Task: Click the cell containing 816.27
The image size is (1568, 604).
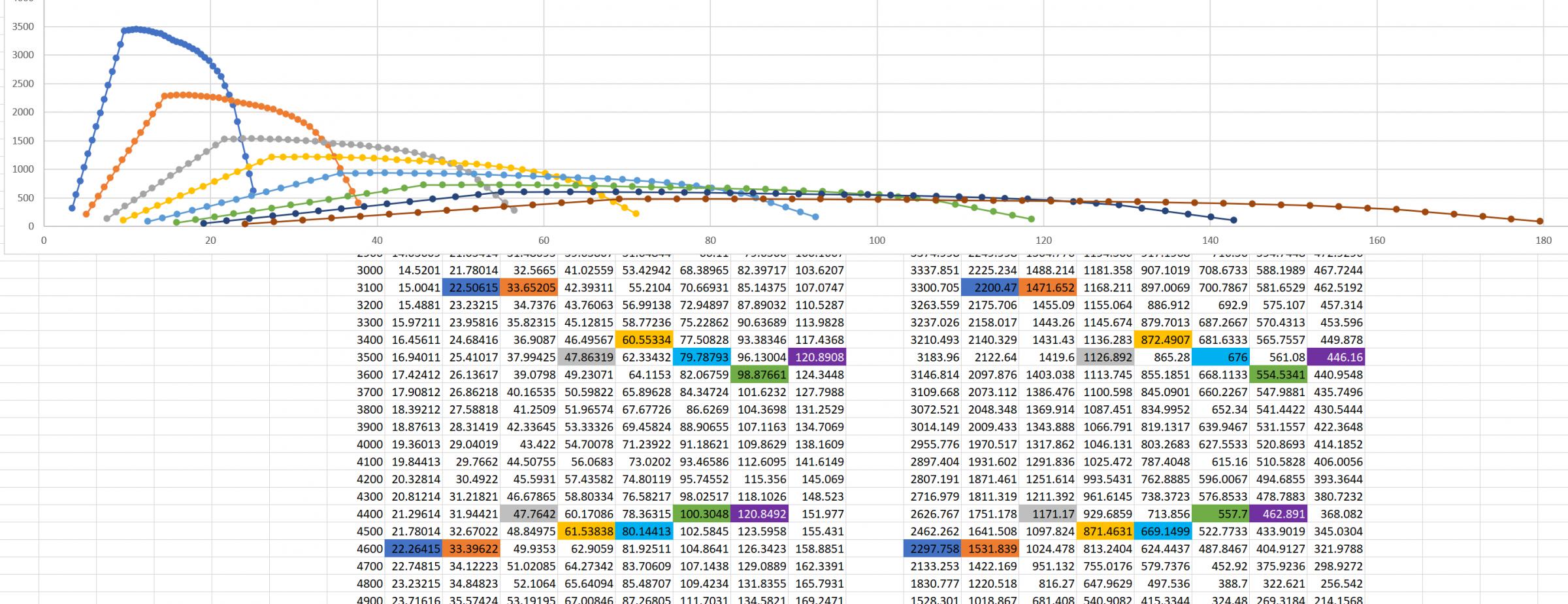Action: click(1047, 584)
